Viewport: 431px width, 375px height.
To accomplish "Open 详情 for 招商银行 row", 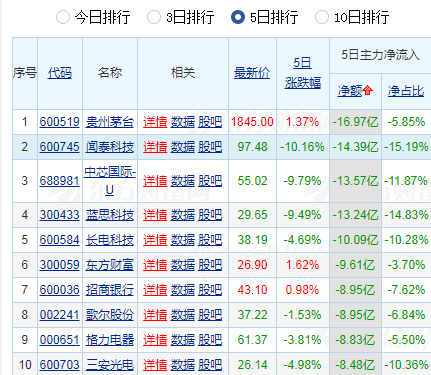I will click(x=155, y=290).
